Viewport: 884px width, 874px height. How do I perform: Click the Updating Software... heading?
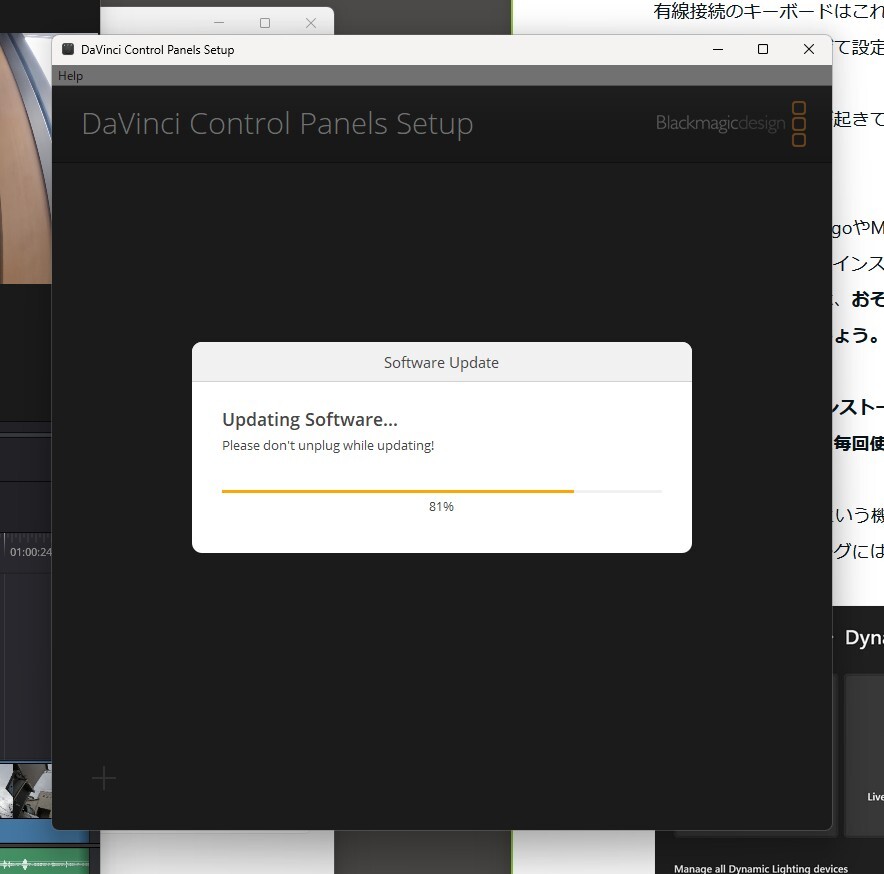pos(310,420)
